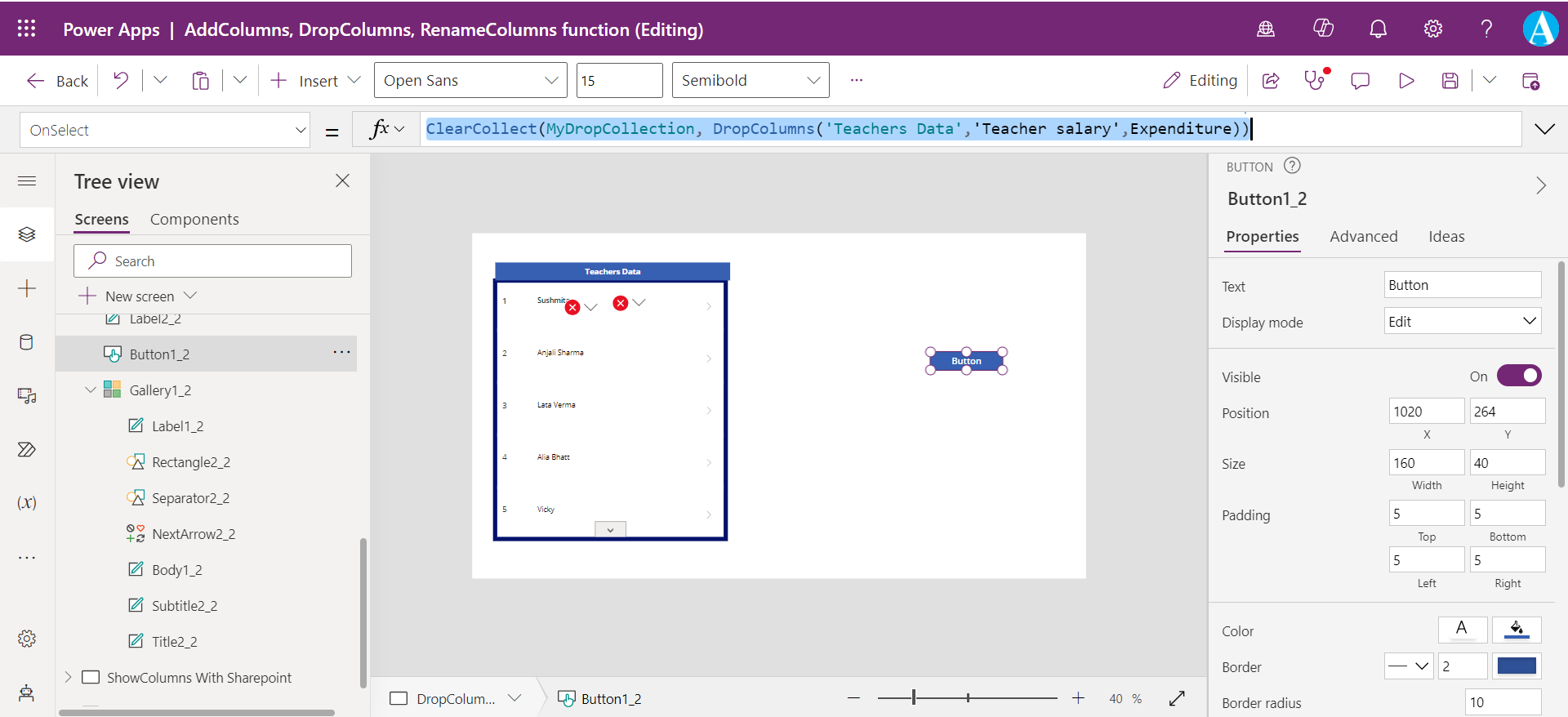The image size is (1568, 717).
Task: Open the Open Sans font dropdown
Action: tap(470, 80)
